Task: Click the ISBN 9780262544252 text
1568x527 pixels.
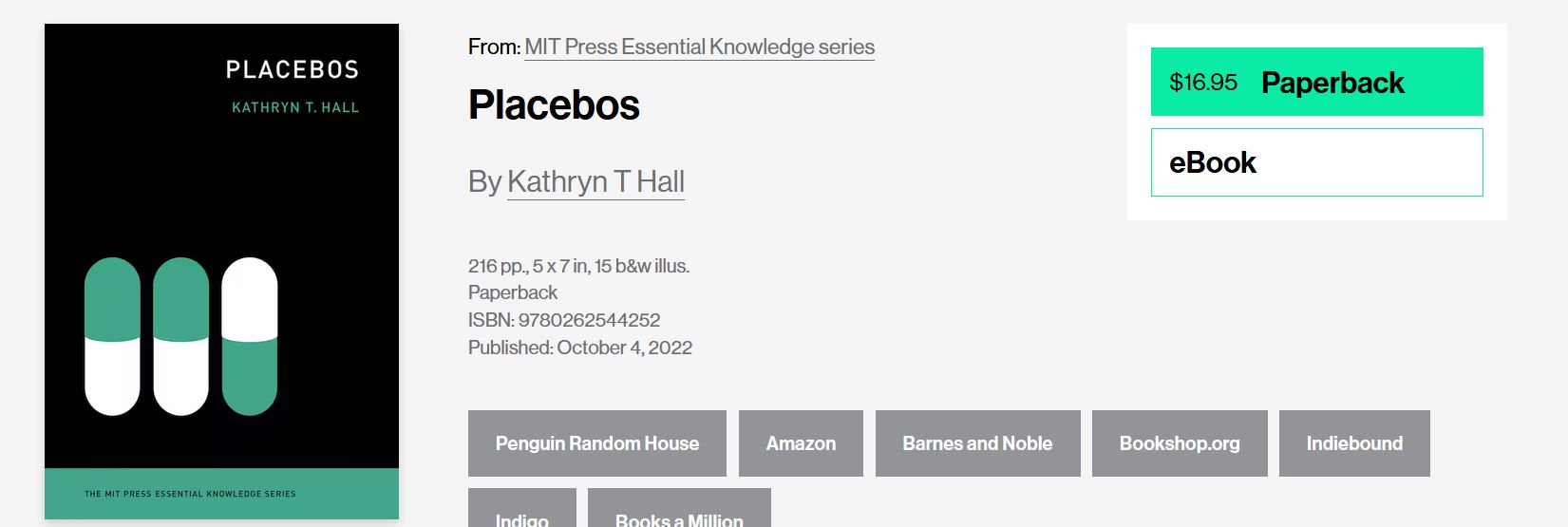Action: pos(564,320)
